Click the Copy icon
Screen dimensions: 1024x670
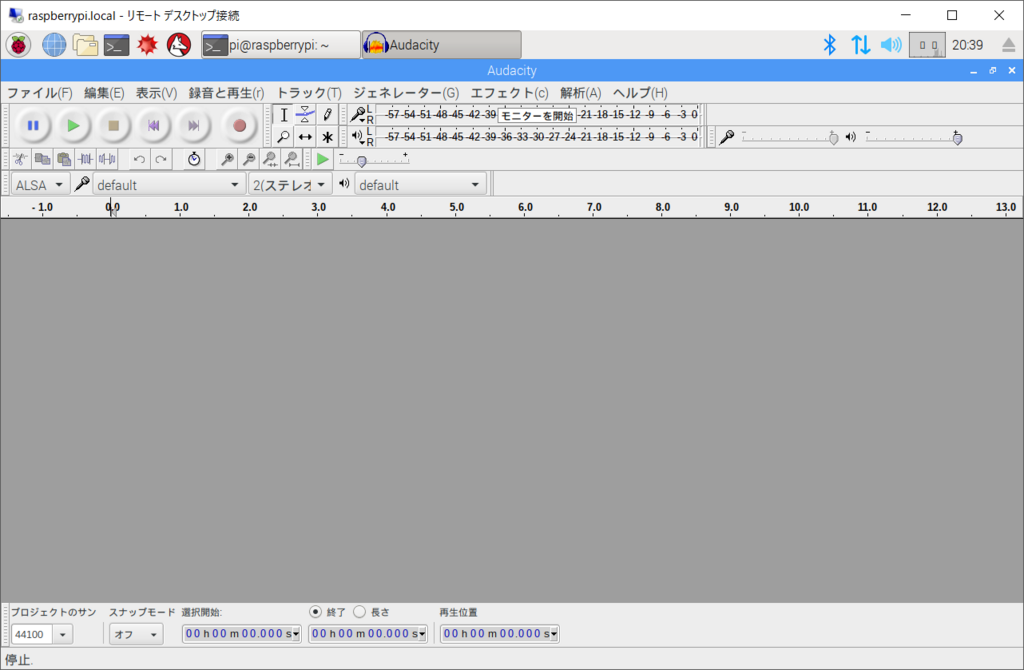click(x=42, y=159)
